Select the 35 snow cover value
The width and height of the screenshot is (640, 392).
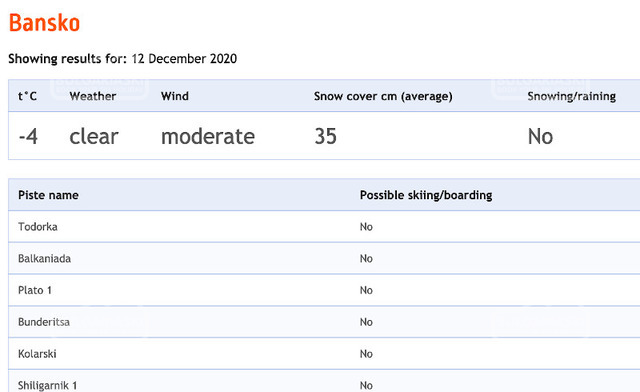tap(325, 136)
